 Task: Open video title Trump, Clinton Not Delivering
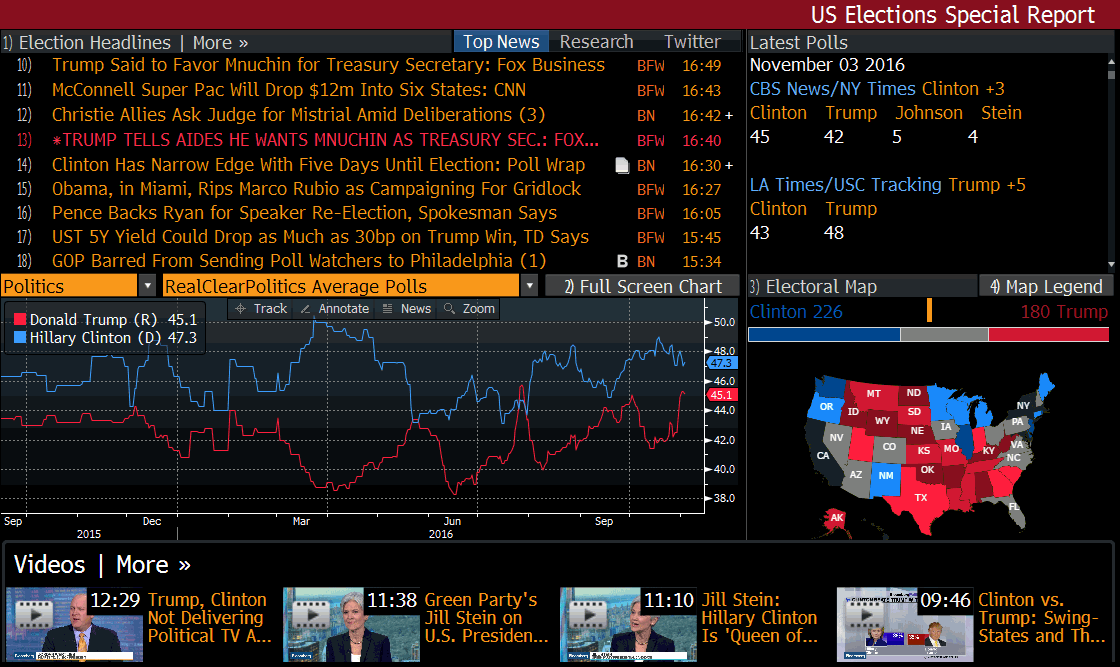tap(209, 618)
